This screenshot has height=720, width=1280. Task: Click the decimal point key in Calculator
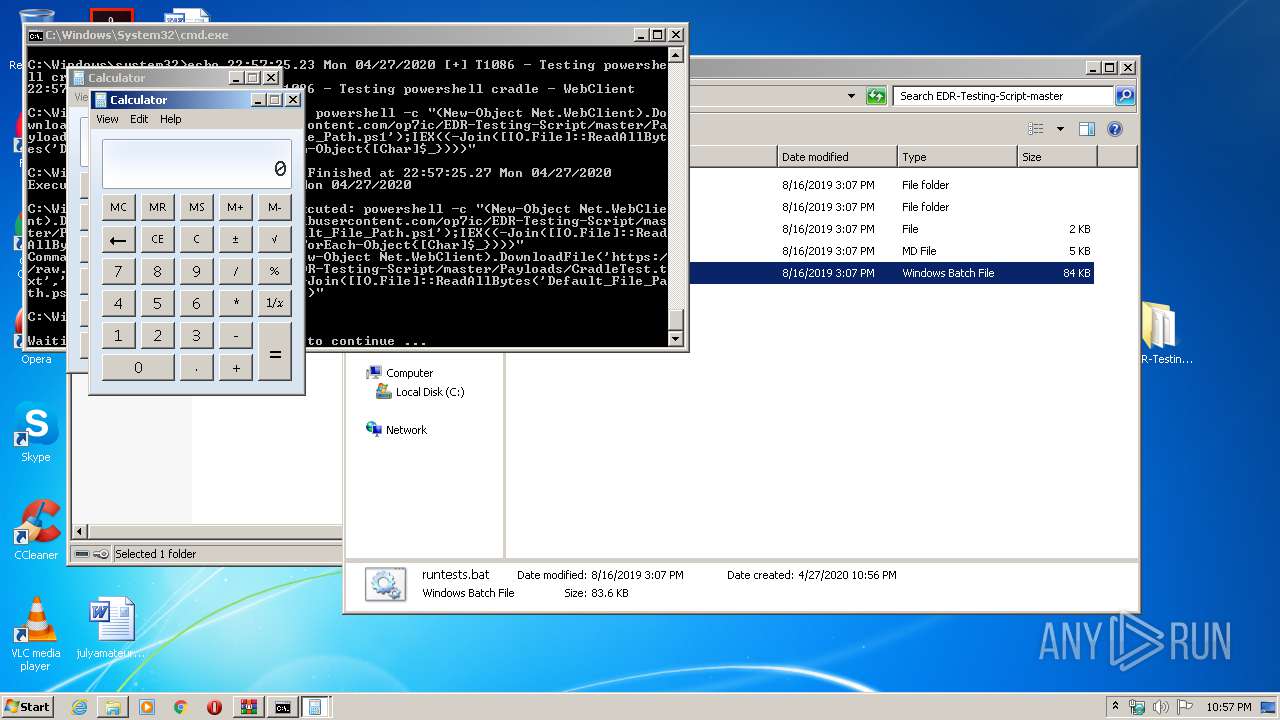(196, 367)
